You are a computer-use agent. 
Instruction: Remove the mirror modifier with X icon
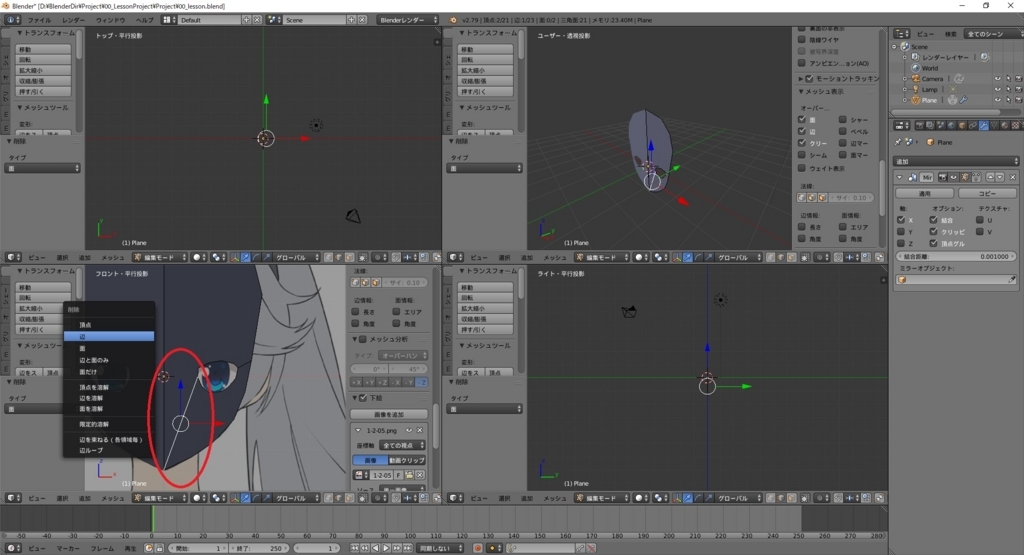(x=1013, y=178)
